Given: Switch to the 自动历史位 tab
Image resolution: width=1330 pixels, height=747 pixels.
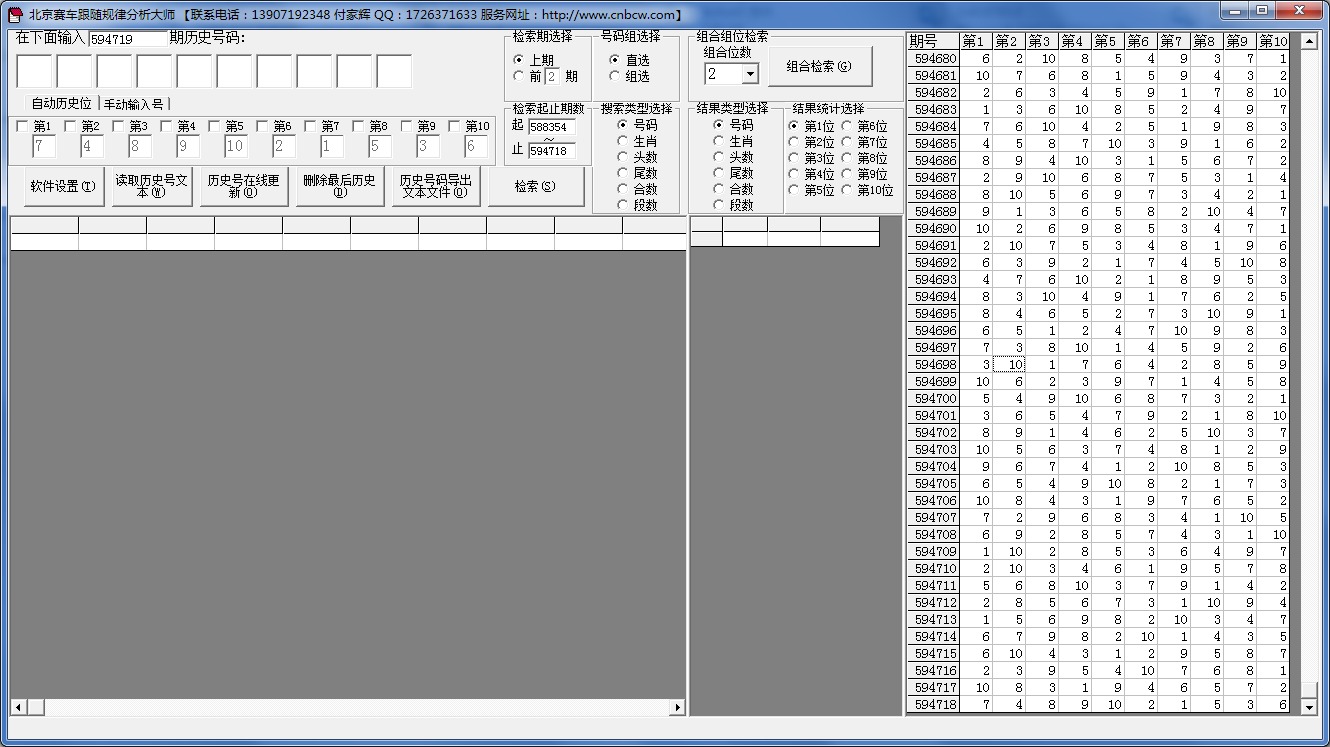Looking at the screenshot, I should (x=61, y=104).
